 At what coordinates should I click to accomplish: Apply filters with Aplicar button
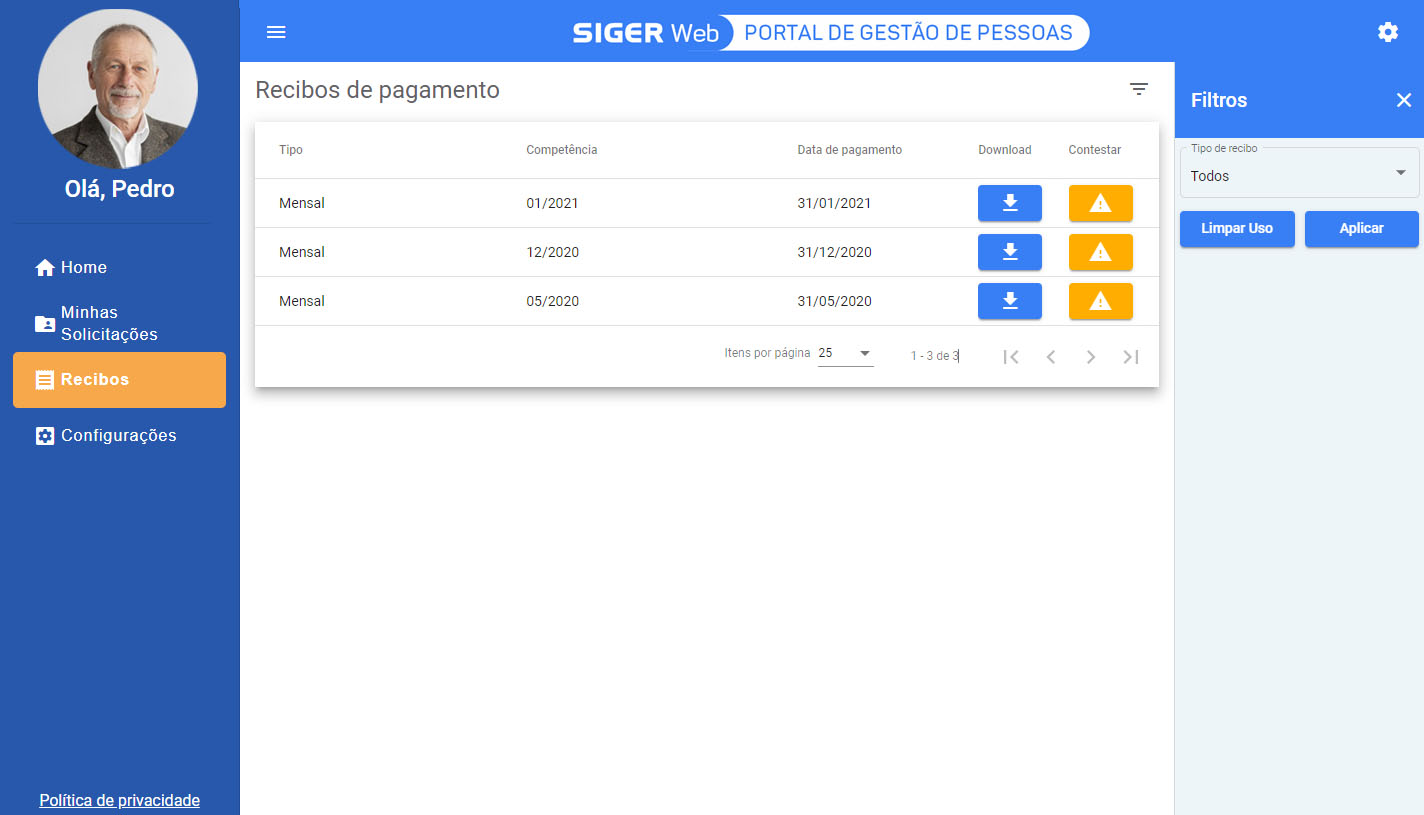[x=1362, y=229]
